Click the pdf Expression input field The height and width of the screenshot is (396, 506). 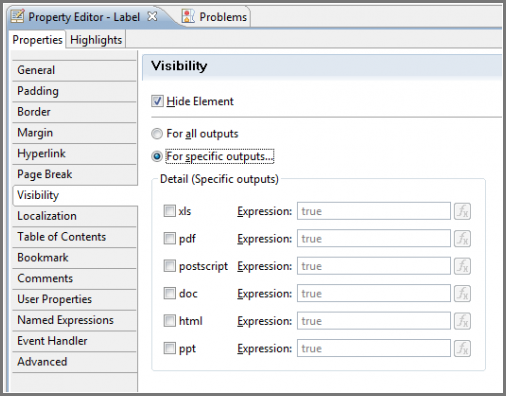pyautogui.click(x=374, y=239)
